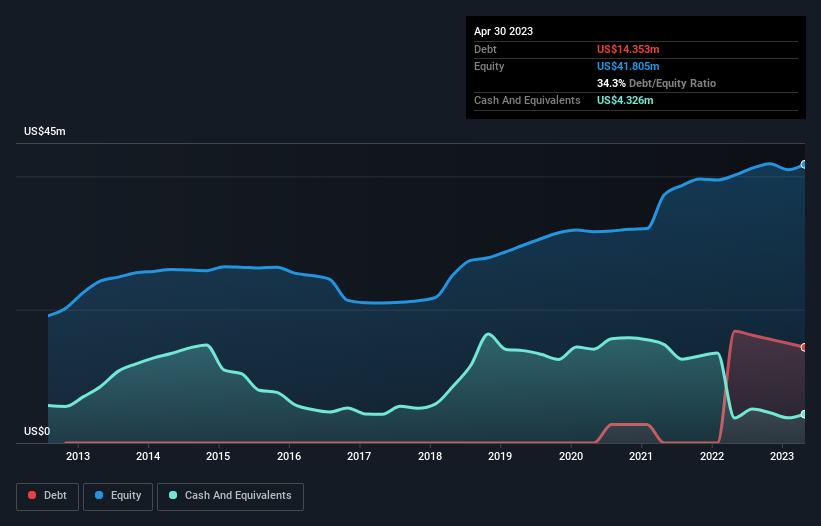Click the 2014 x-axis label
This screenshot has width=821, height=526.
pos(148,456)
